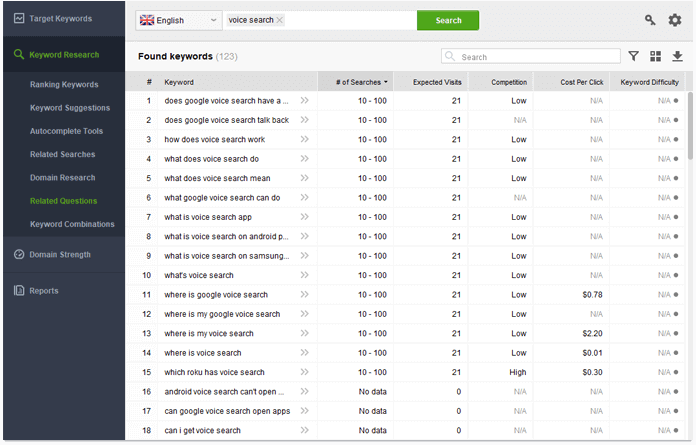Go to Keyword Combinations section
The image size is (696, 445).
(72, 224)
